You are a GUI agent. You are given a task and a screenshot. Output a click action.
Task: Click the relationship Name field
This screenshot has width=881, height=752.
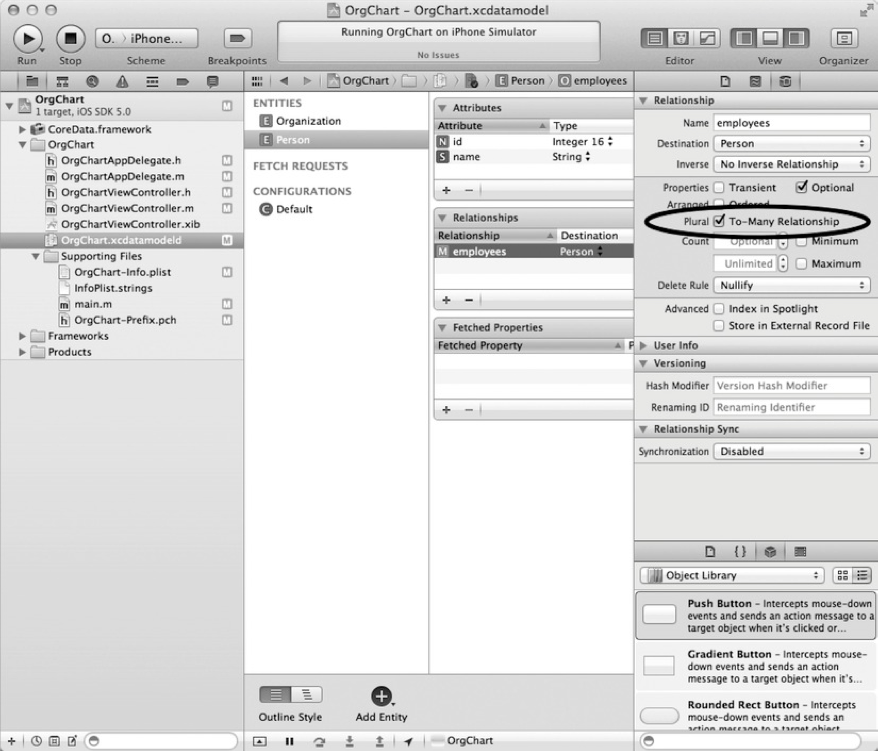pos(792,123)
